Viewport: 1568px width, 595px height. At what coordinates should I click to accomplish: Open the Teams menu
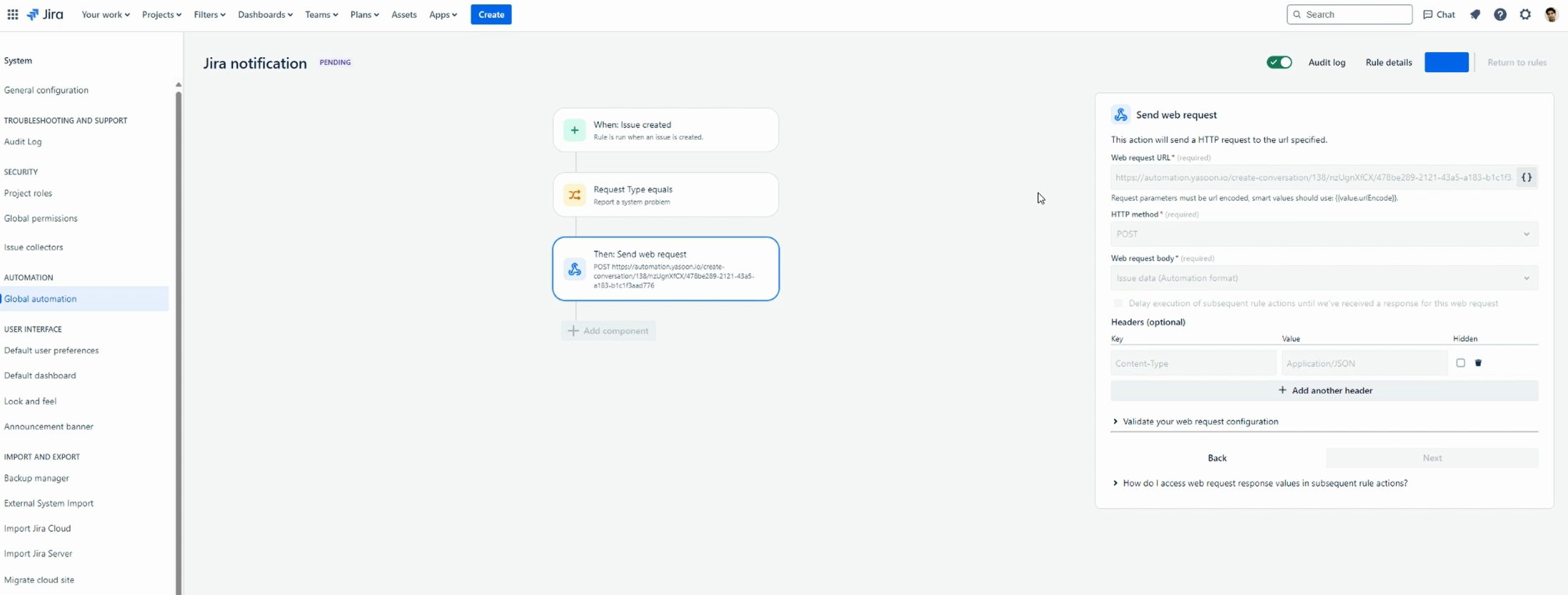pos(321,14)
